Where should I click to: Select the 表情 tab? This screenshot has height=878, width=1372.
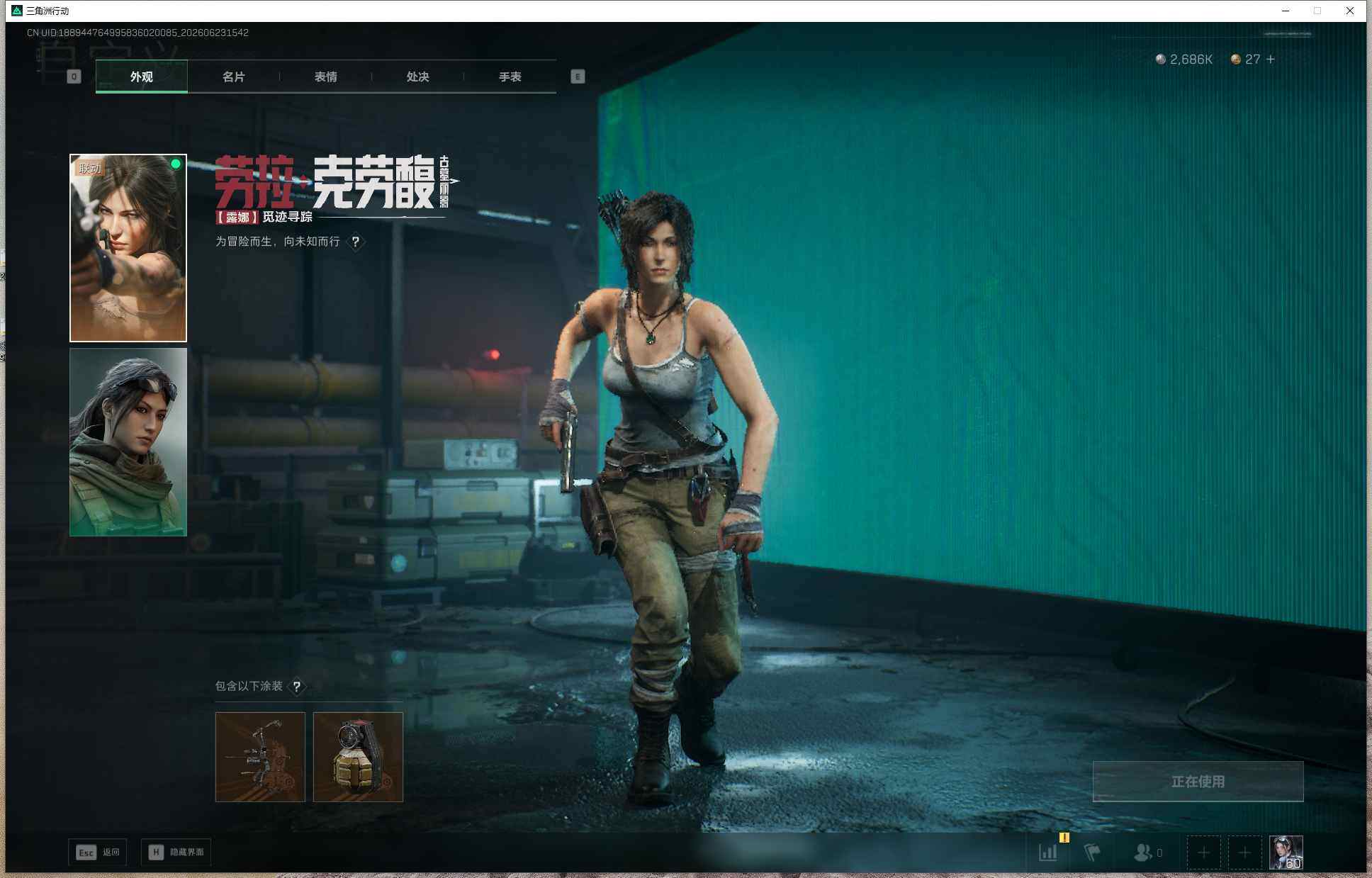[x=326, y=77]
